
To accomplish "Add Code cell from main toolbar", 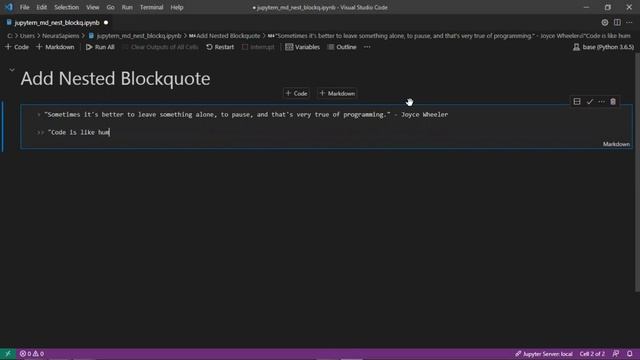I will coord(17,47).
